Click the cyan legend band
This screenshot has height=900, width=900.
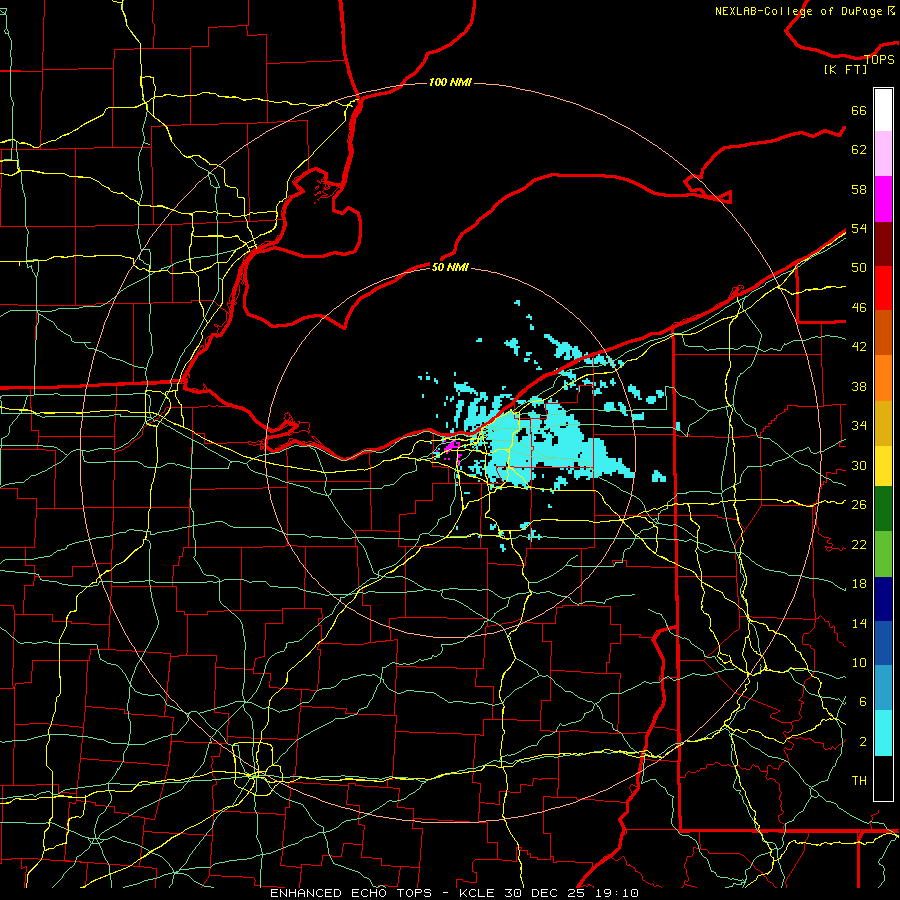tap(883, 733)
